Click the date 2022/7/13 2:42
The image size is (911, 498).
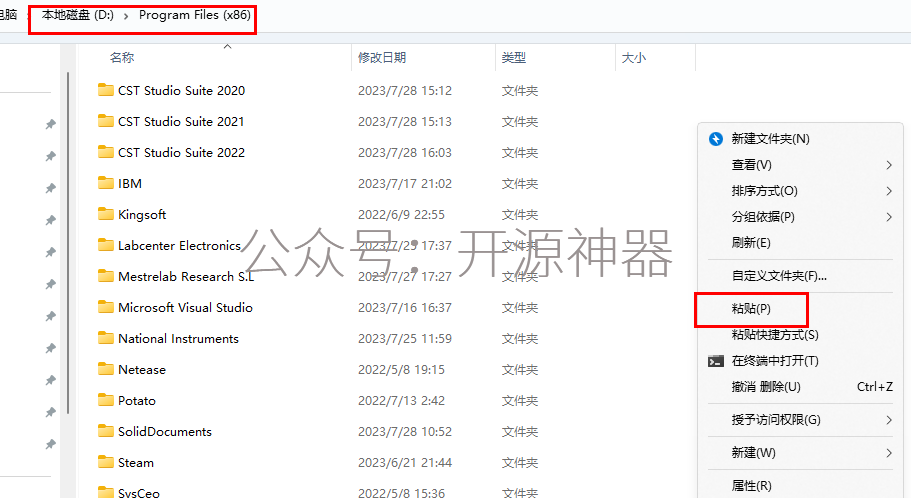[401, 400]
